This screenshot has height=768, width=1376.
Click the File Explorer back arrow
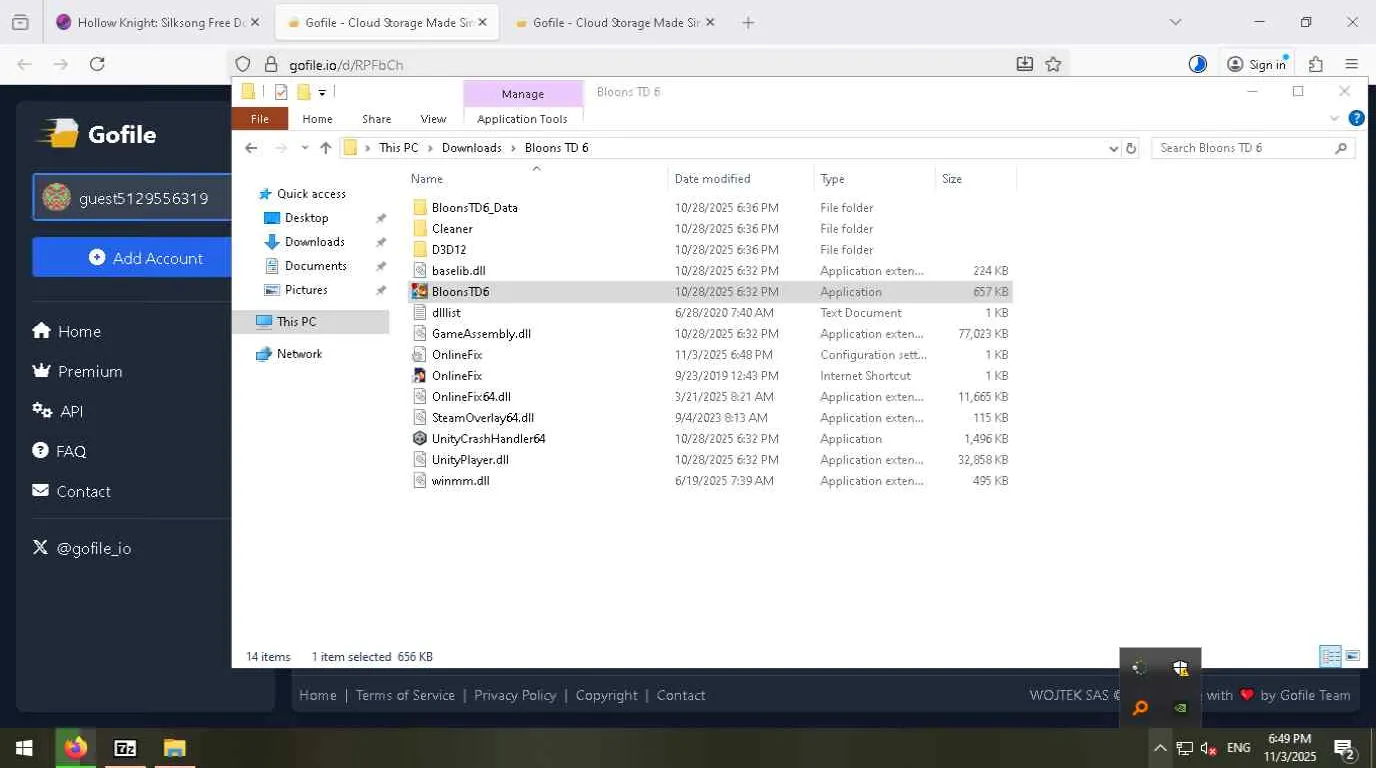click(251, 148)
